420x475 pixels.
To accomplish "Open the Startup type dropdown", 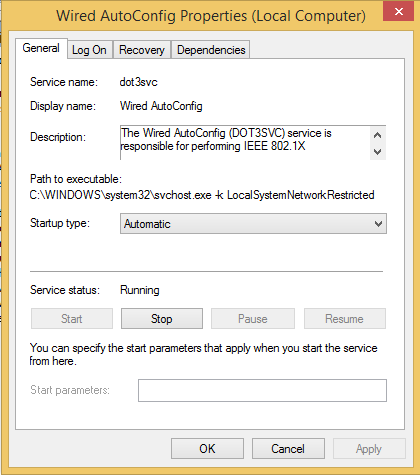I will (253, 224).
